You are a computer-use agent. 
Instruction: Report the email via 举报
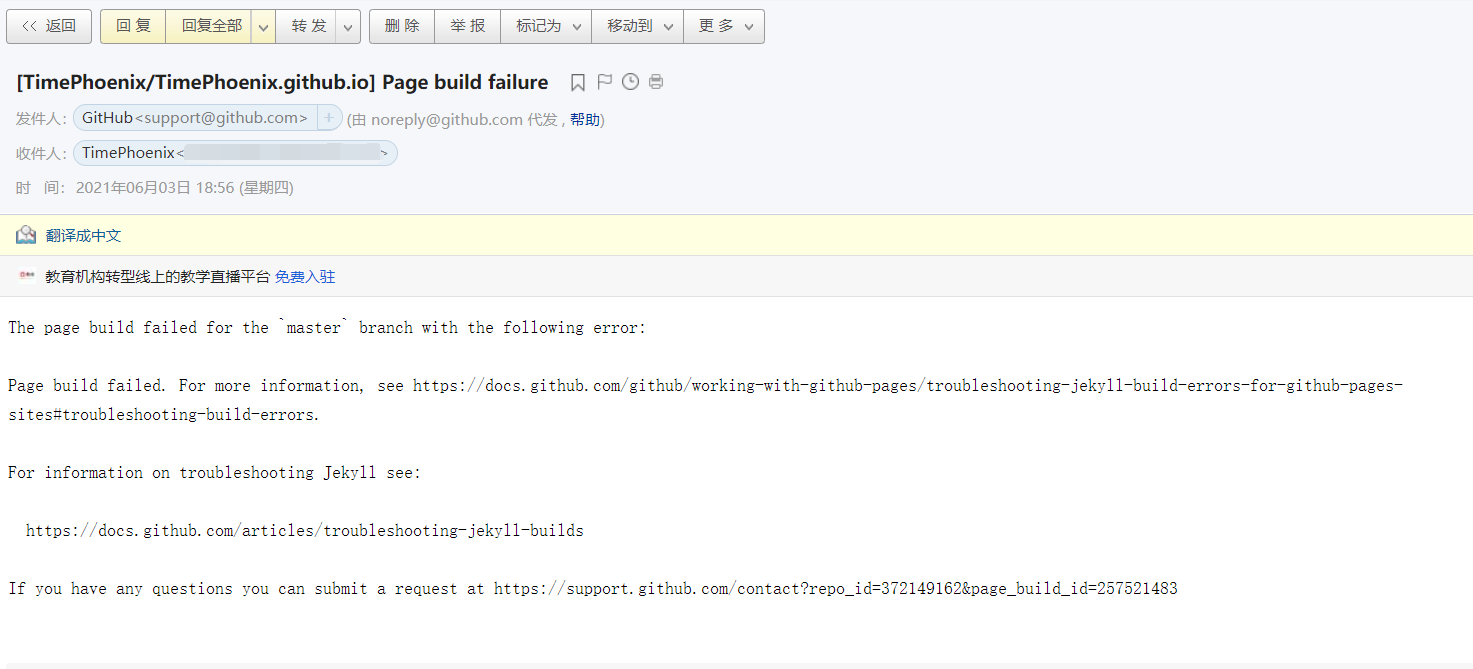pos(466,26)
